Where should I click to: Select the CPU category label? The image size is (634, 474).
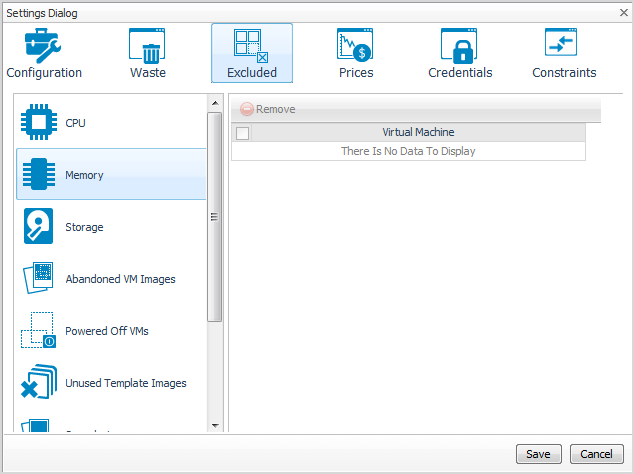pyautogui.click(x=75, y=123)
